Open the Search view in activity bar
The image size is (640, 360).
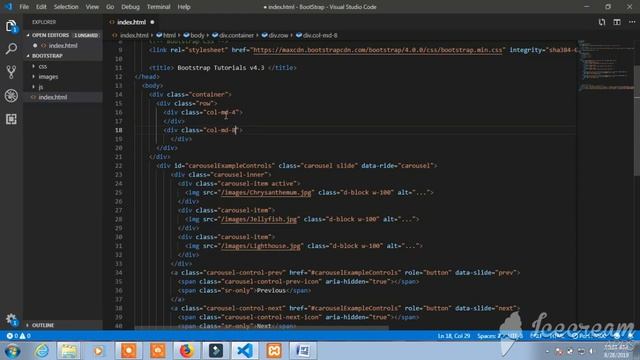tap(11, 49)
